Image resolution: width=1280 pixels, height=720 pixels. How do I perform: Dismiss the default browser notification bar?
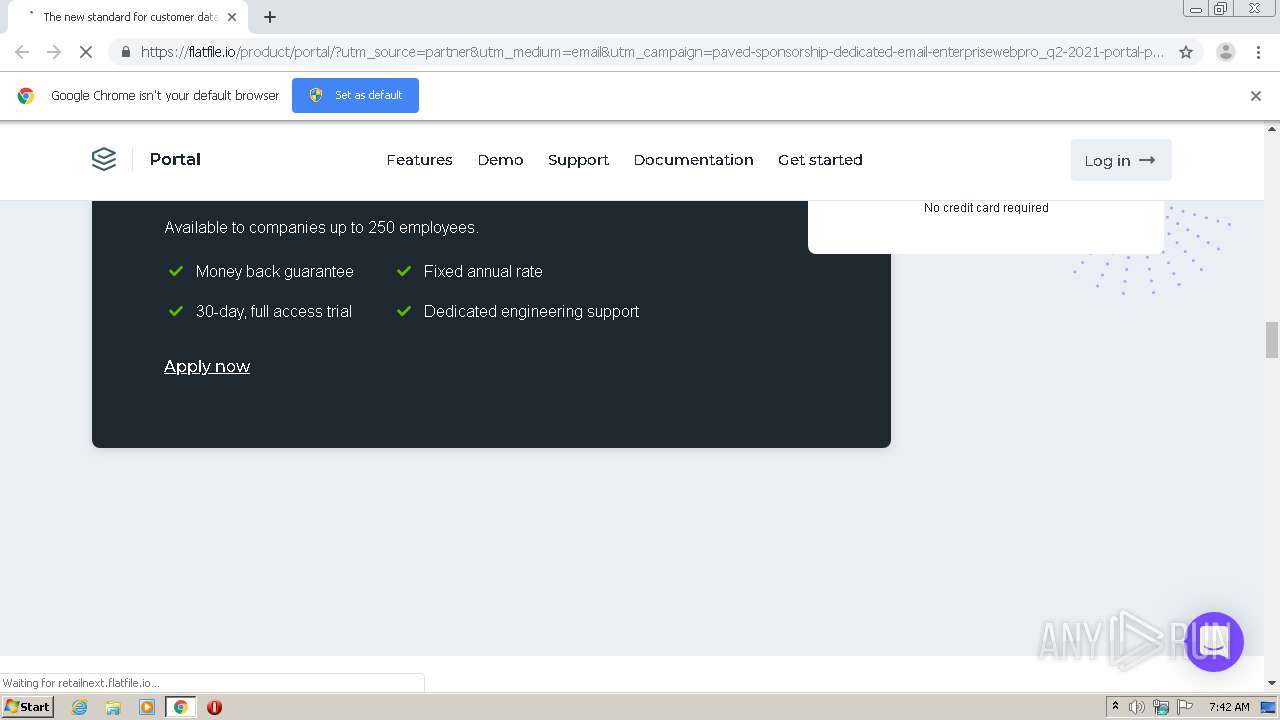point(1256,96)
